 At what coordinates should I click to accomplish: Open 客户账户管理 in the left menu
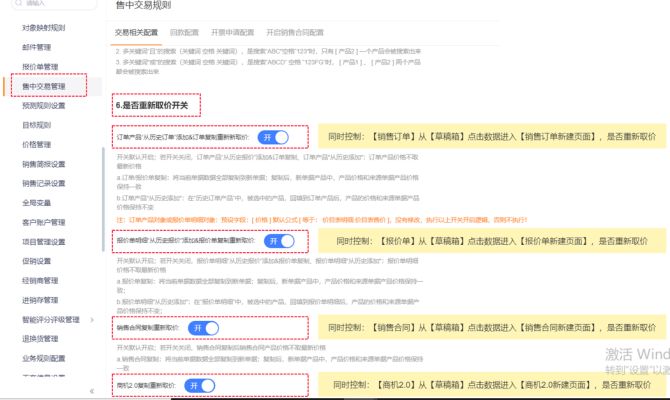point(44,222)
